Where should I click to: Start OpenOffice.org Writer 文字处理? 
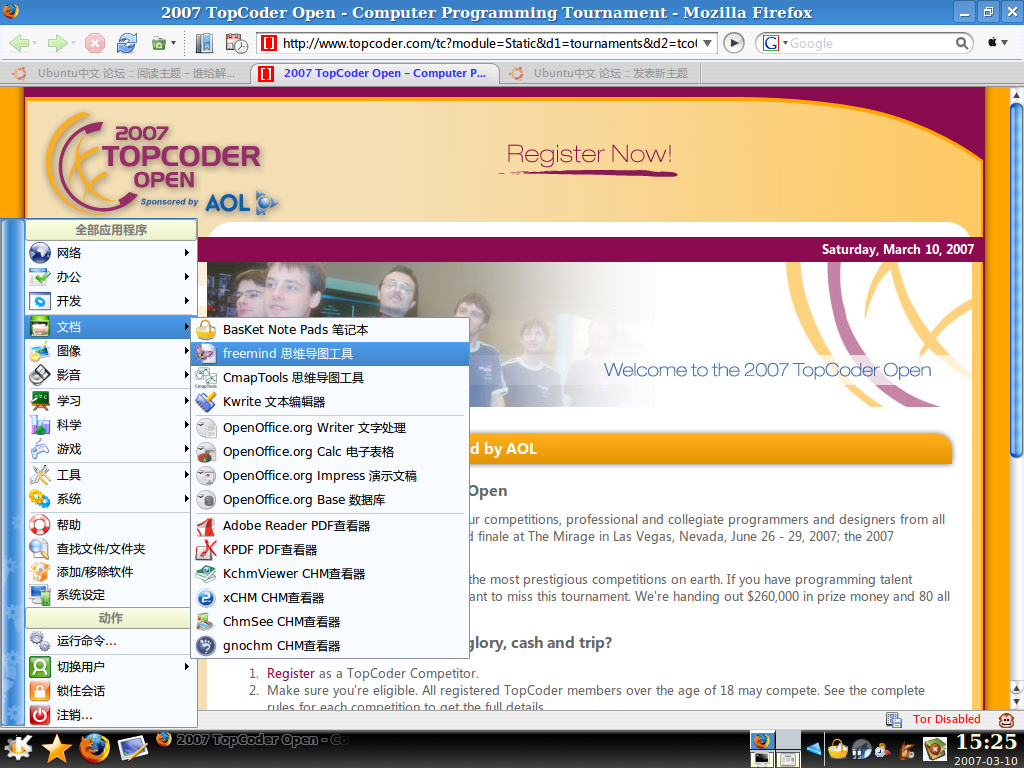point(330,428)
